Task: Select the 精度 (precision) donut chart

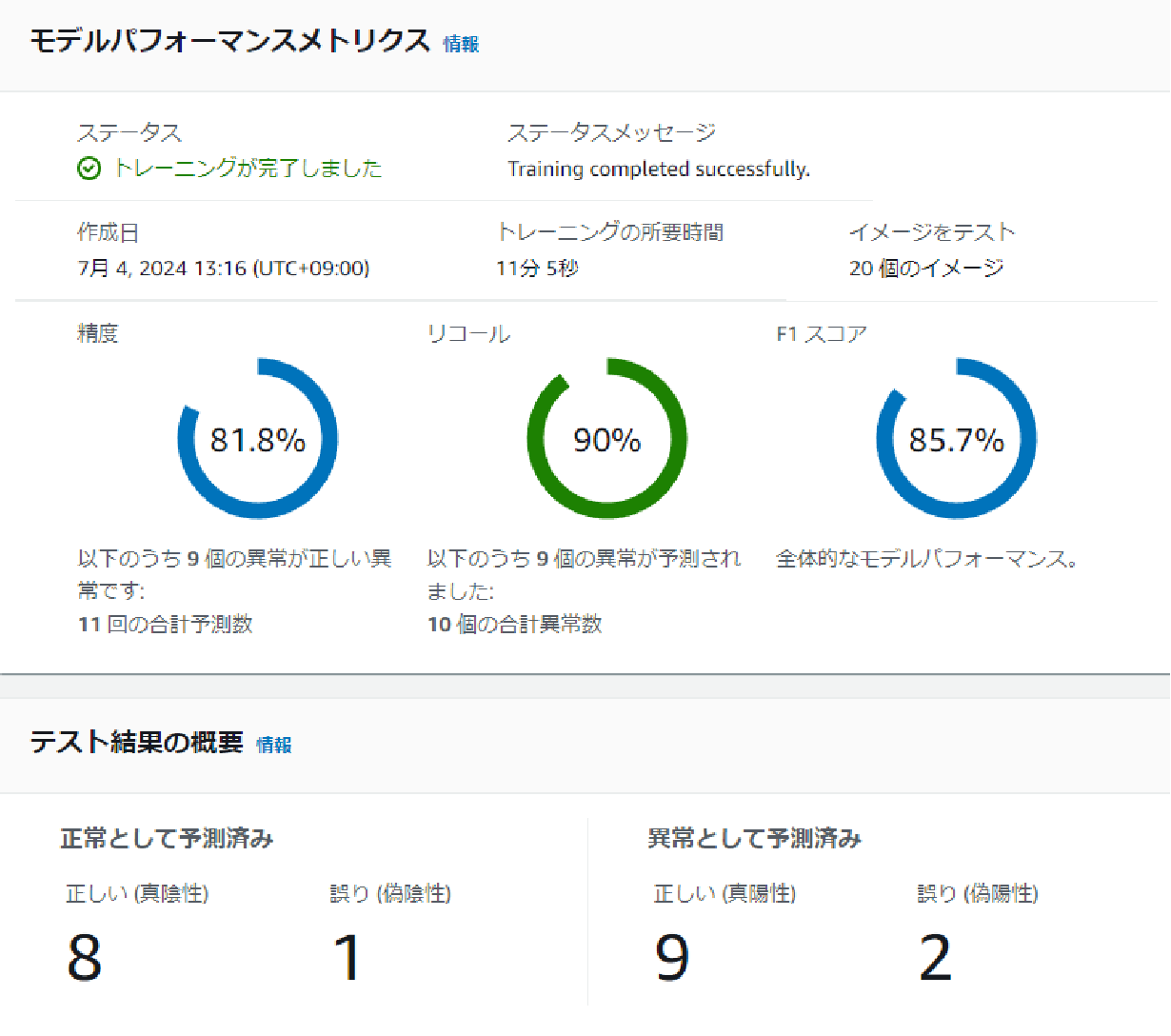Action: click(257, 438)
